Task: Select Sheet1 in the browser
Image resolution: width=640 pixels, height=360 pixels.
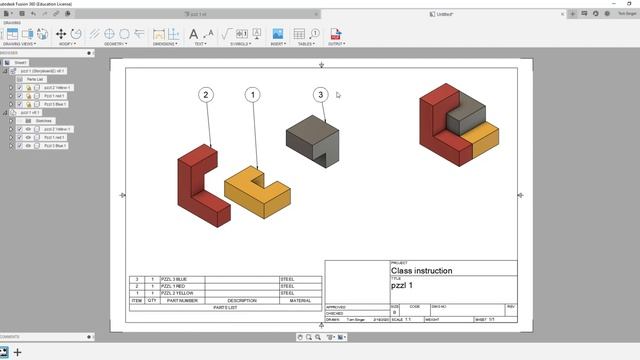Action: click(x=20, y=62)
